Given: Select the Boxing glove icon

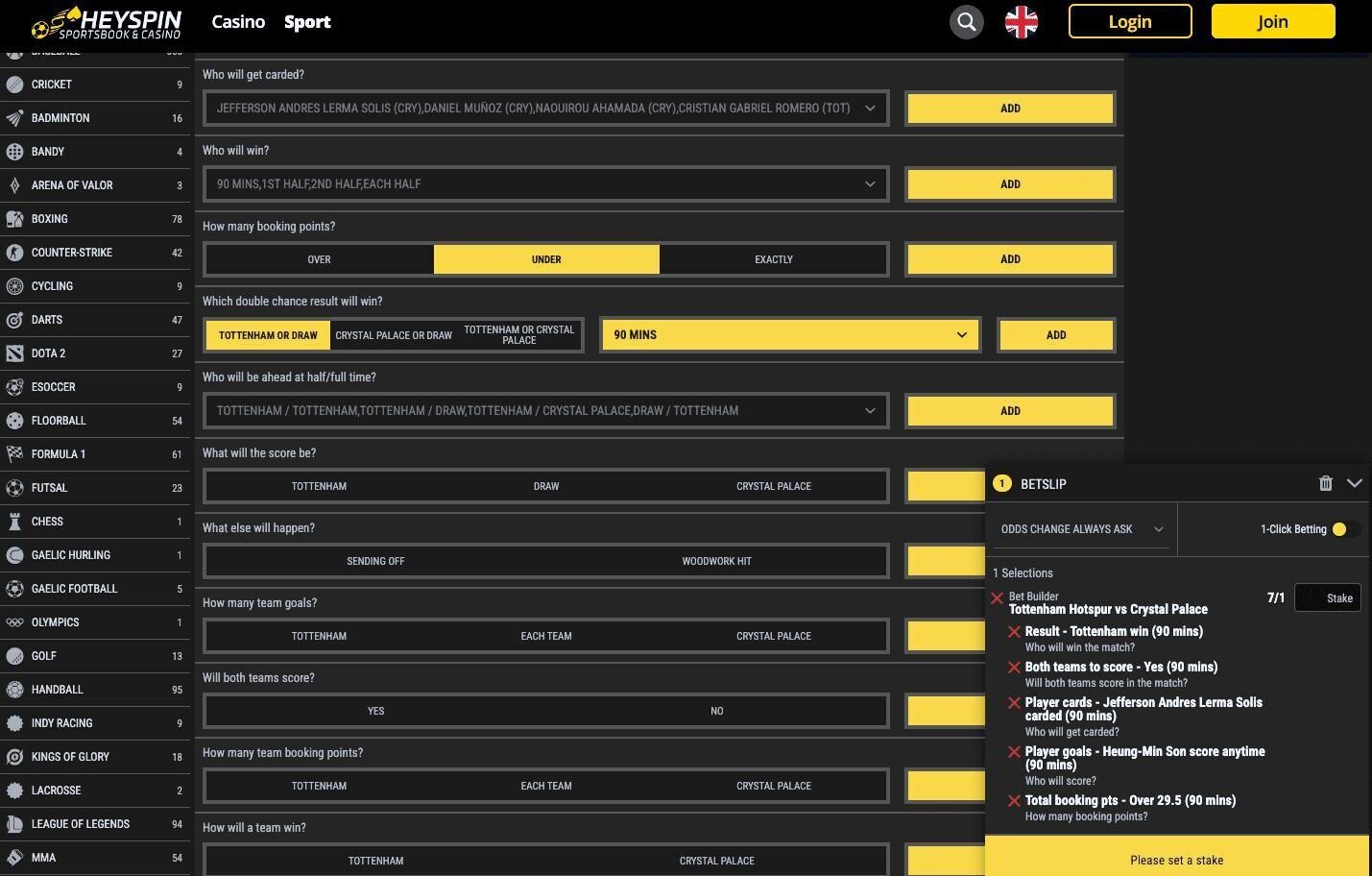Looking at the screenshot, I should point(14,219).
